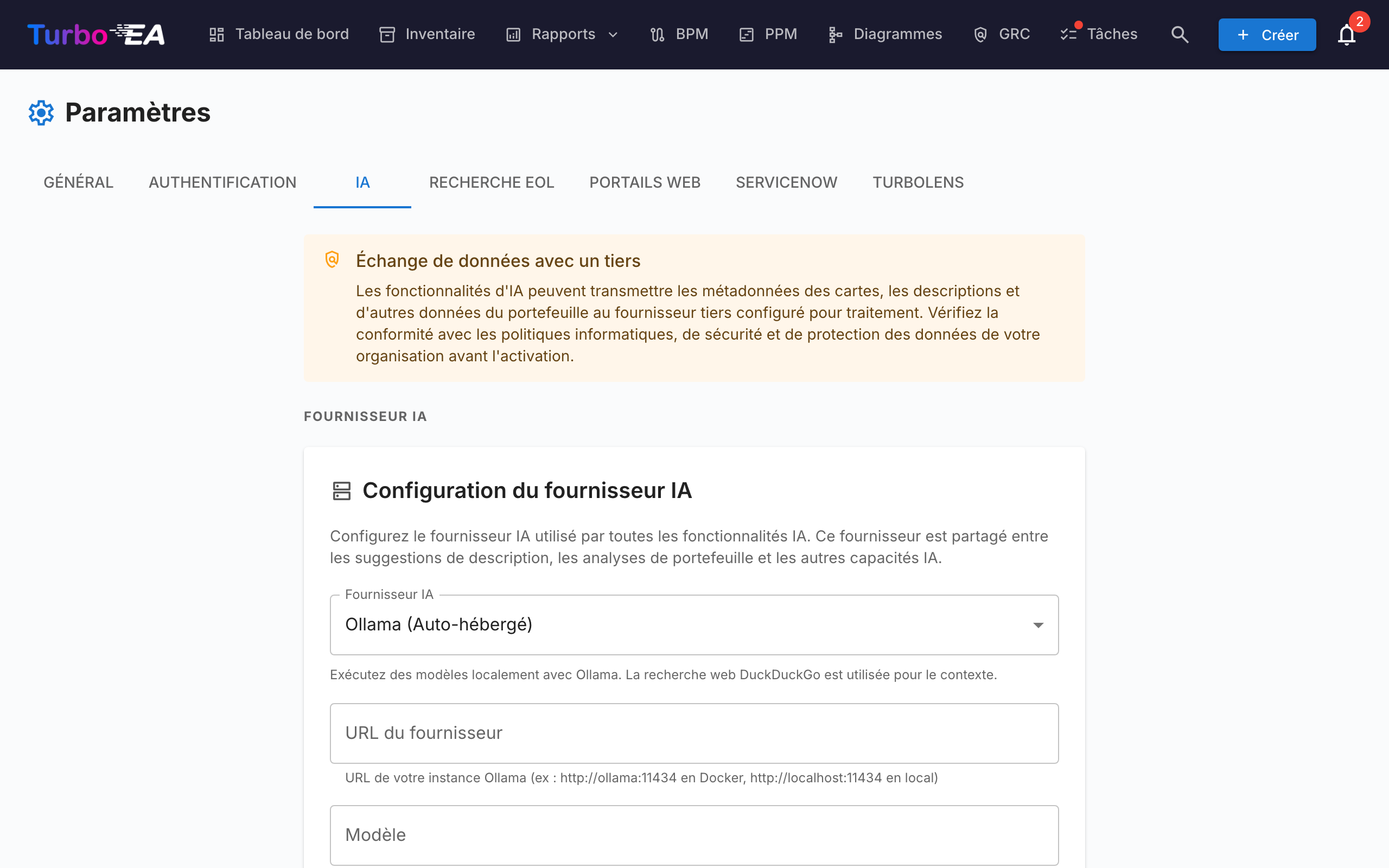This screenshot has height=868, width=1389.
Task: Click the FOURNISSEUR IA section label
Action: (365, 416)
